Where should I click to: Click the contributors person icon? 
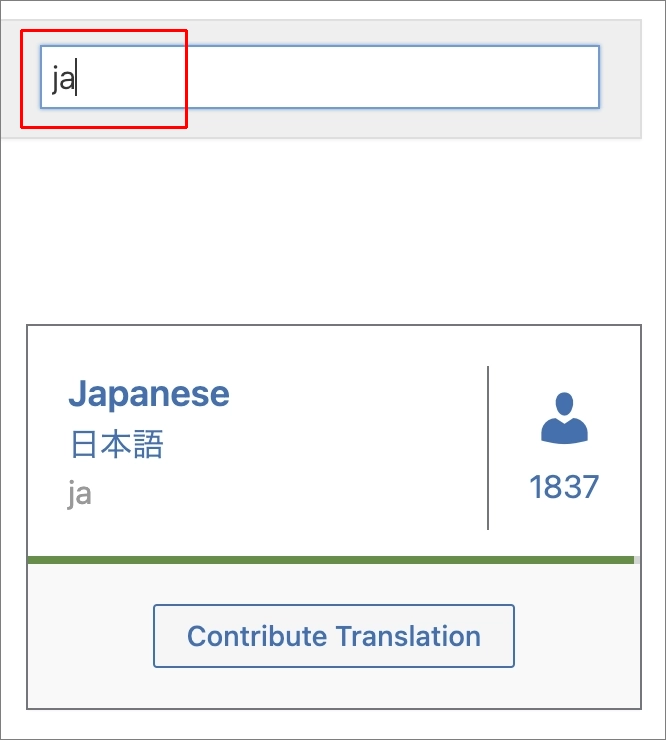564,418
